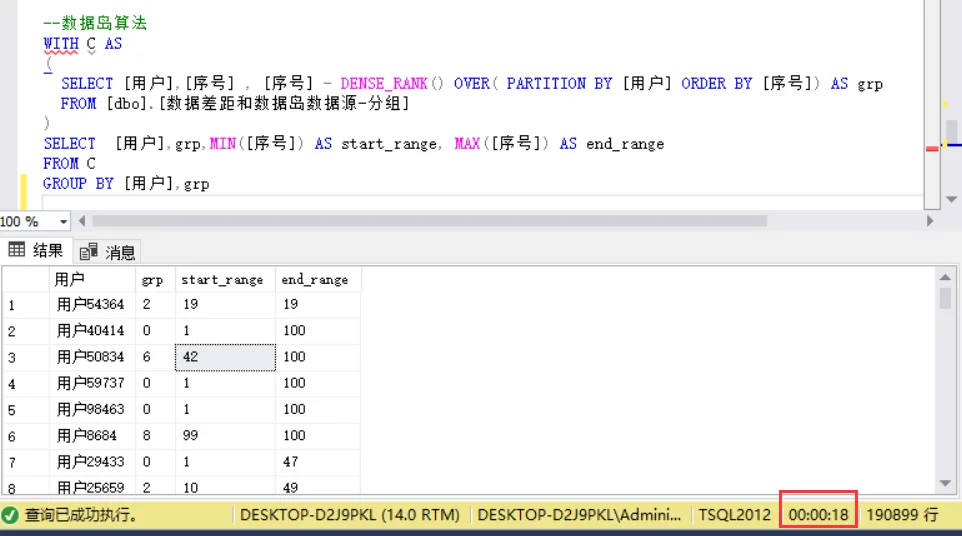Click the results table icon on 结果 tab
The height and width of the screenshot is (536, 962).
coord(17,250)
